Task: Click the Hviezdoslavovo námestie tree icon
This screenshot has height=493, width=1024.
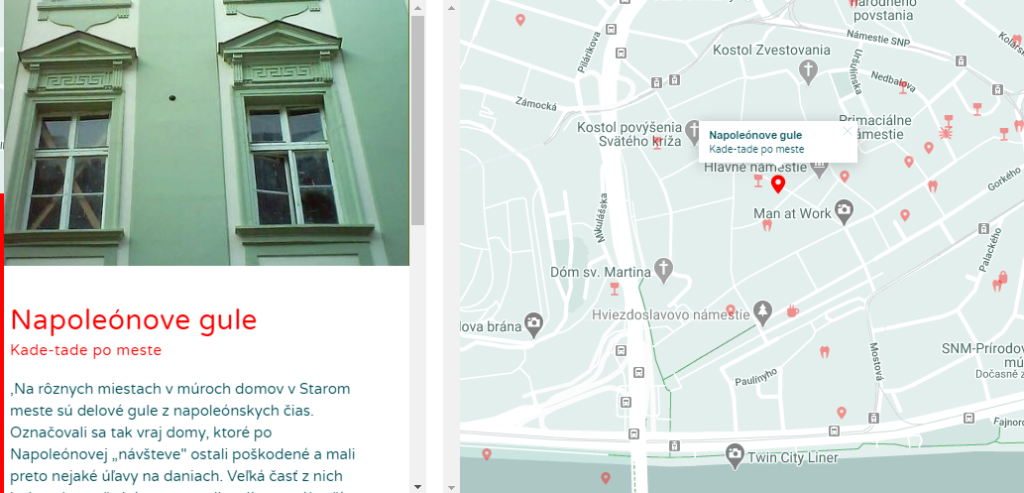Action: coord(764,312)
